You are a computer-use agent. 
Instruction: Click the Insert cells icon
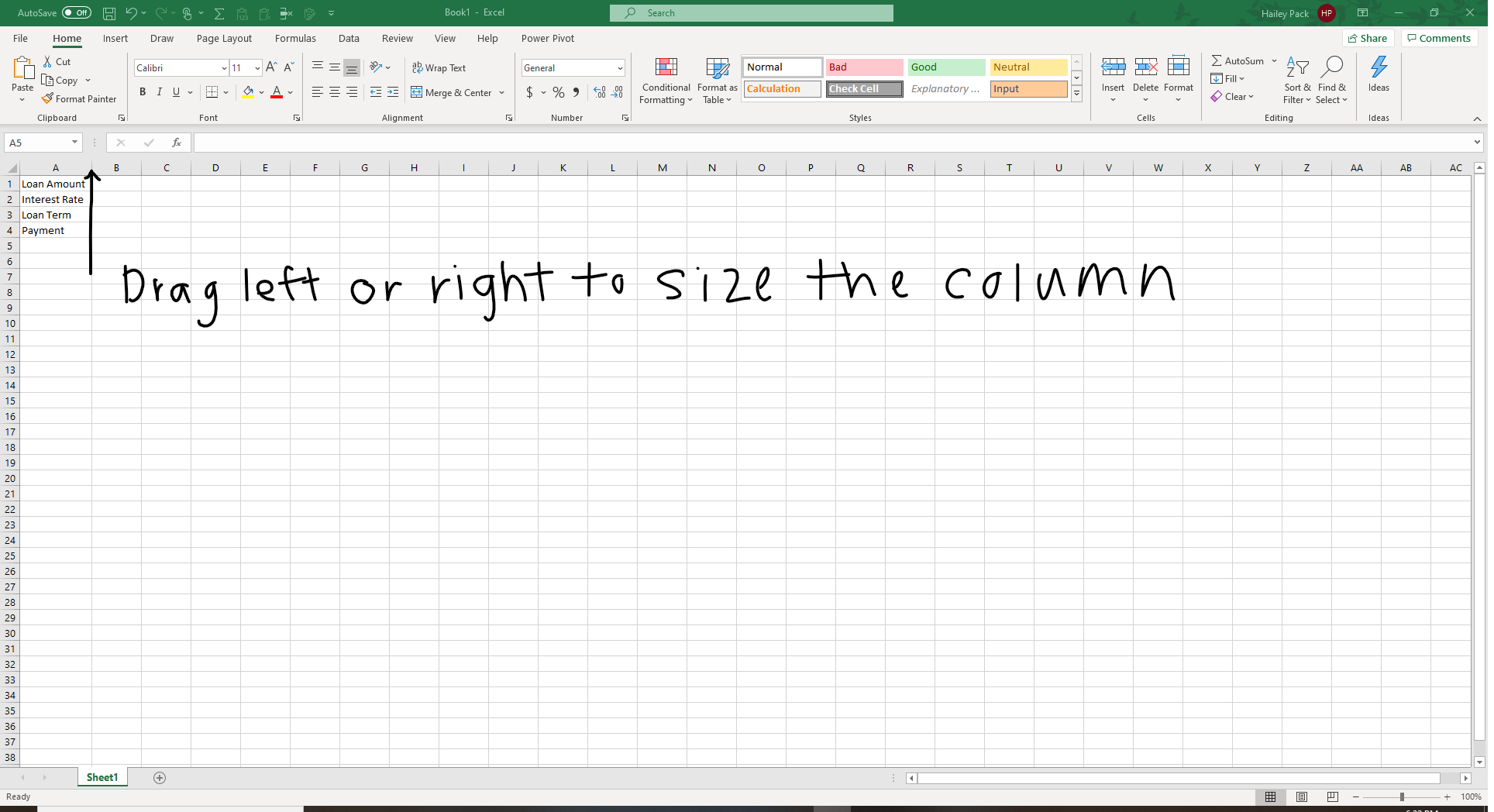coord(1114,67)
